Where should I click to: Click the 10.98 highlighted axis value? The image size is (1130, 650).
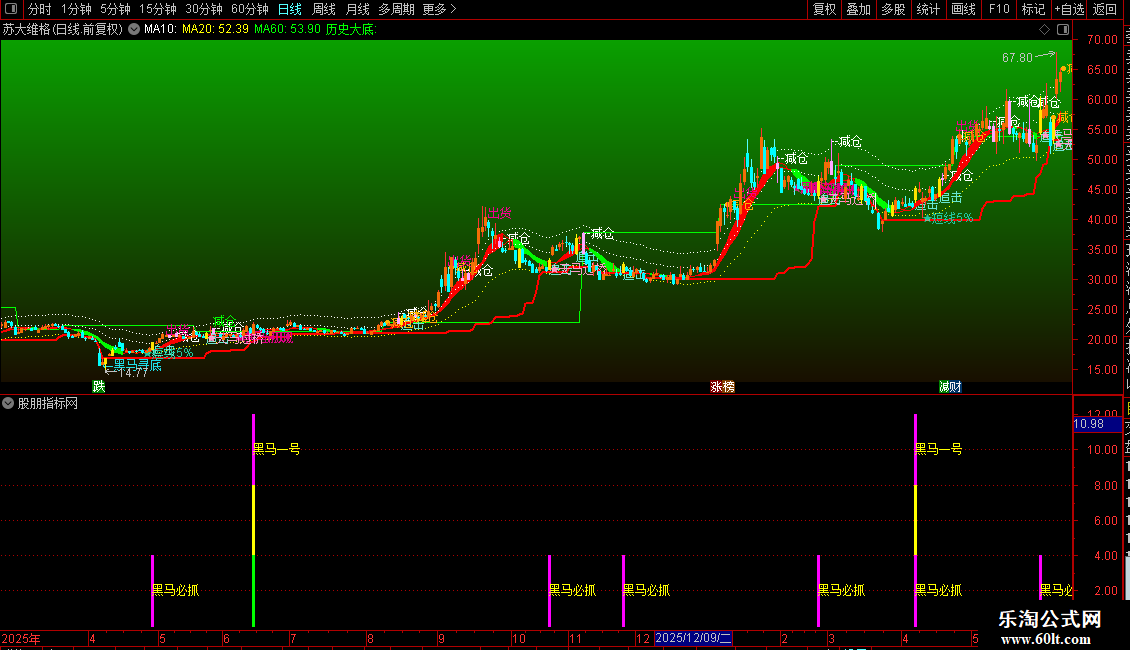click(x=1097, y=424)
